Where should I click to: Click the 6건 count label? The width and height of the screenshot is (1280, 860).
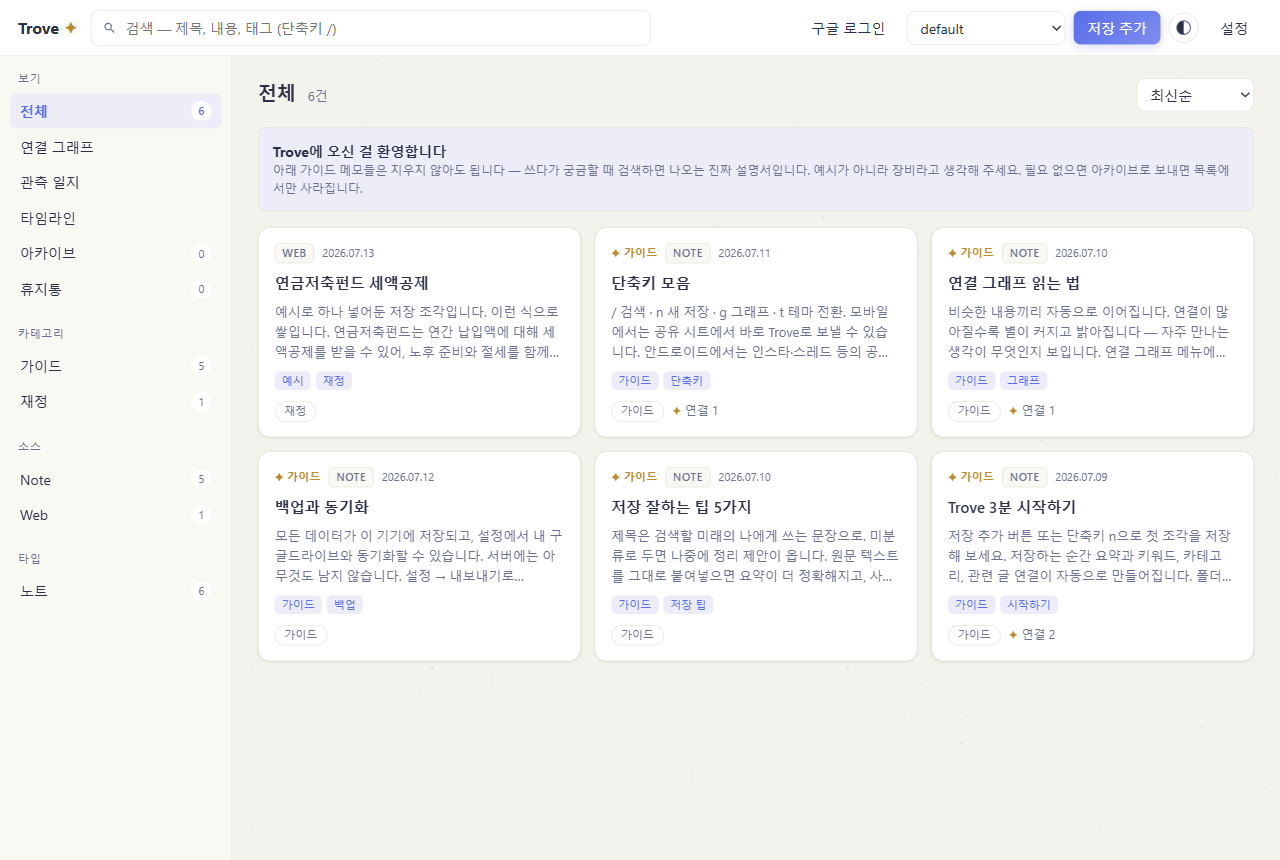pos(317,96)
